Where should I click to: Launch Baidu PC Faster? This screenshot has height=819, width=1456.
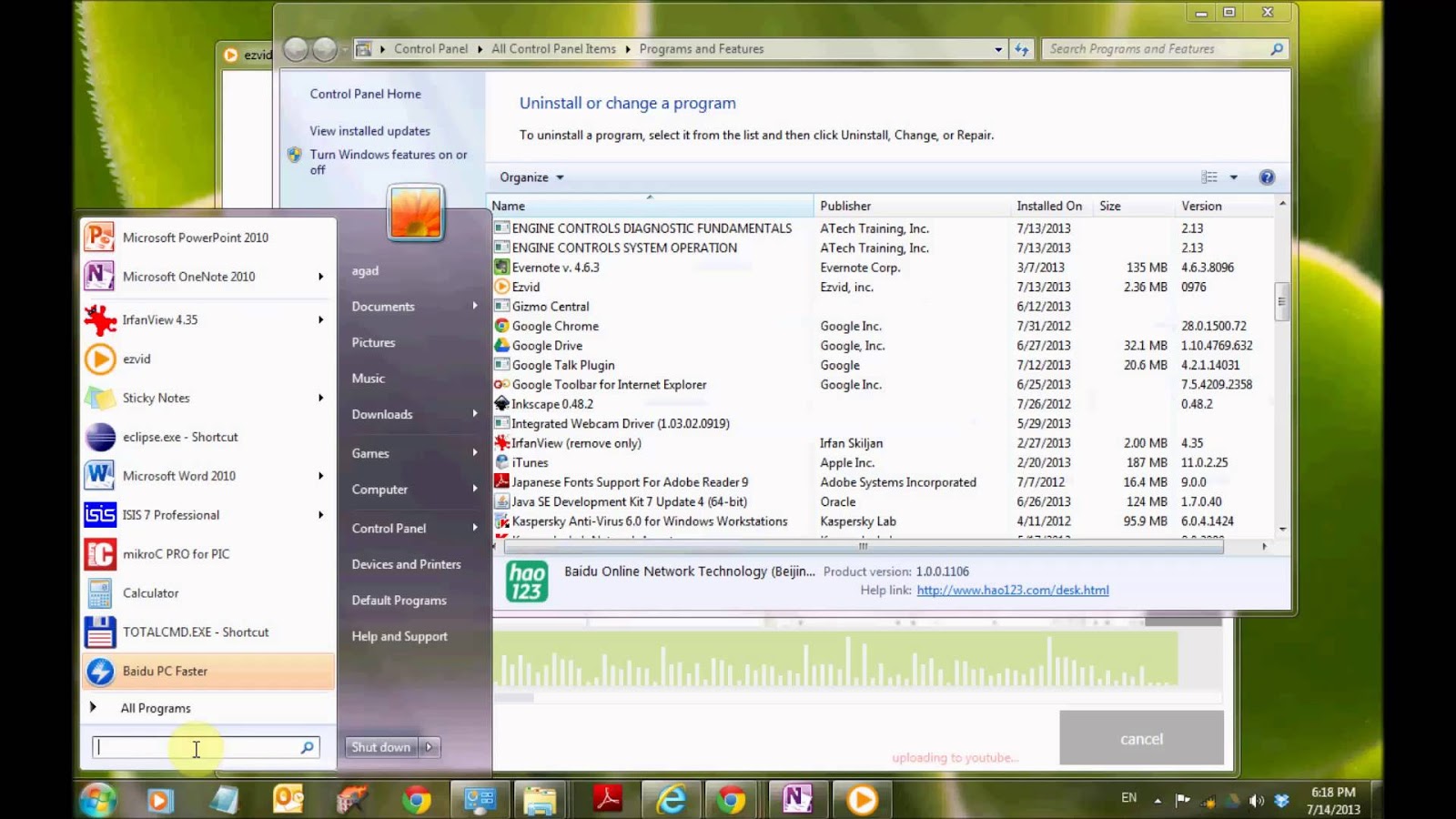pyautogui.click(x=208, y=672)
